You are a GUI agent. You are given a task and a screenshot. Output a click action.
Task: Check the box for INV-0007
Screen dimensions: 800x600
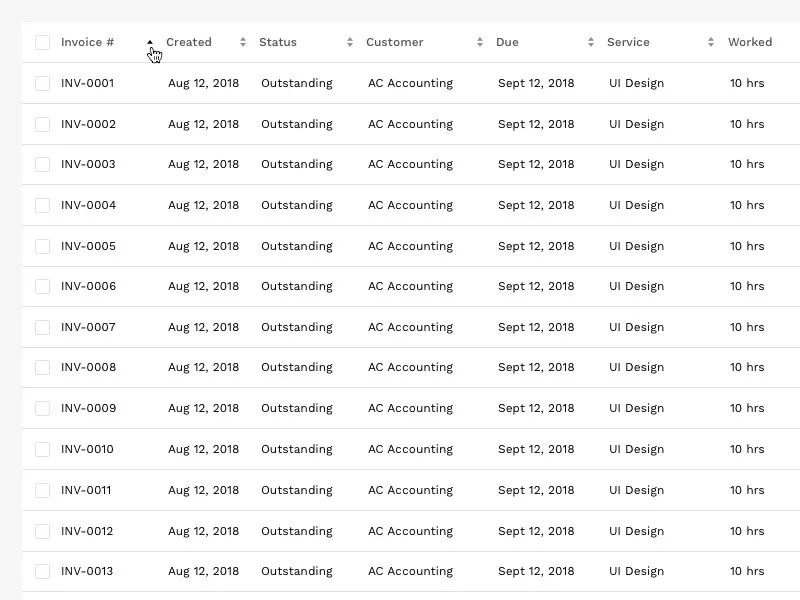point(42,327)
